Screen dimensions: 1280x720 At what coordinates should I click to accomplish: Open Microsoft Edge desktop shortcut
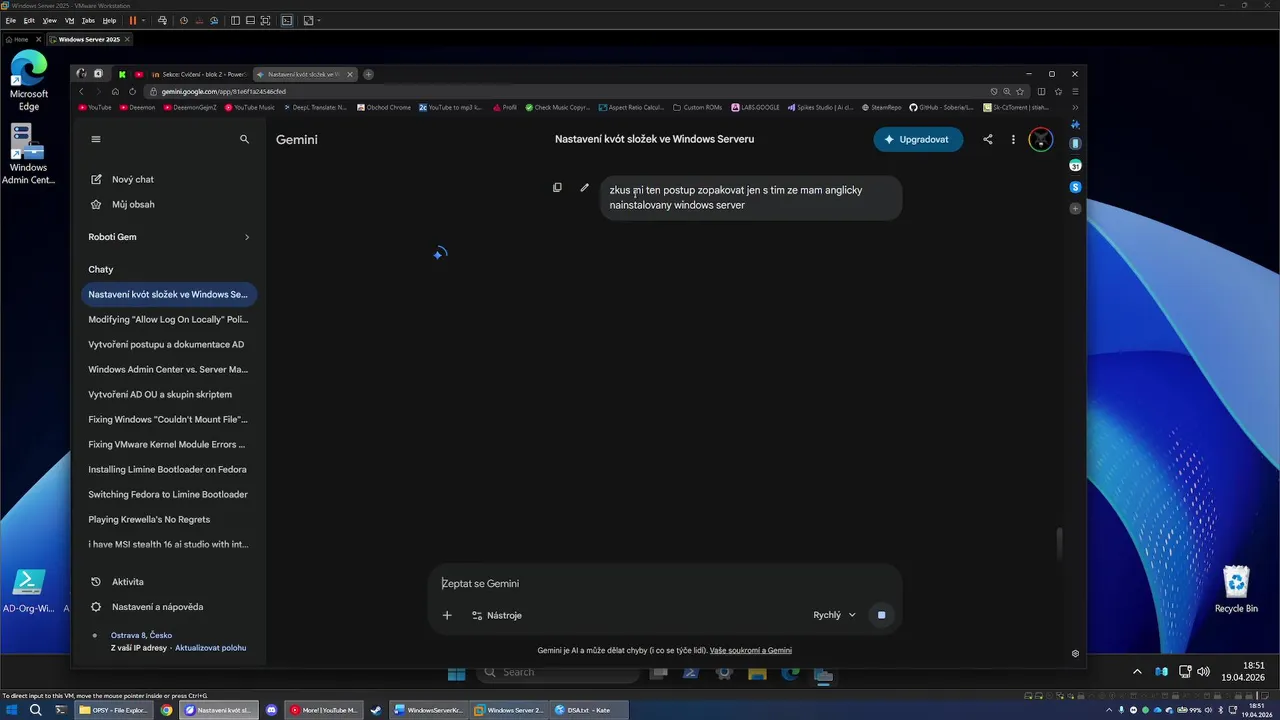pyautogui.click(x=29, y=80)
